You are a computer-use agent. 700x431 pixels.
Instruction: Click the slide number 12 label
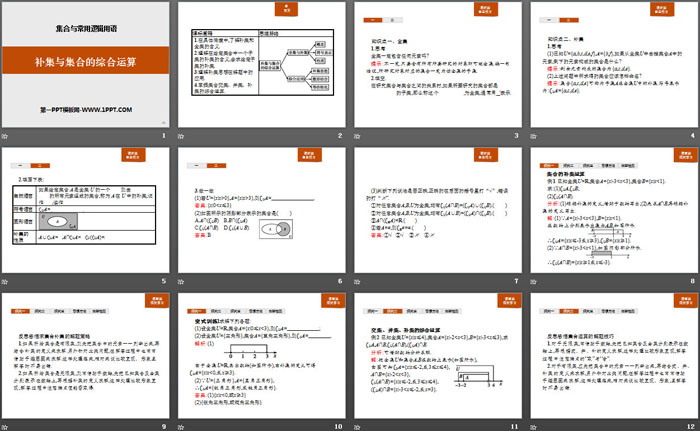(691, 427)
